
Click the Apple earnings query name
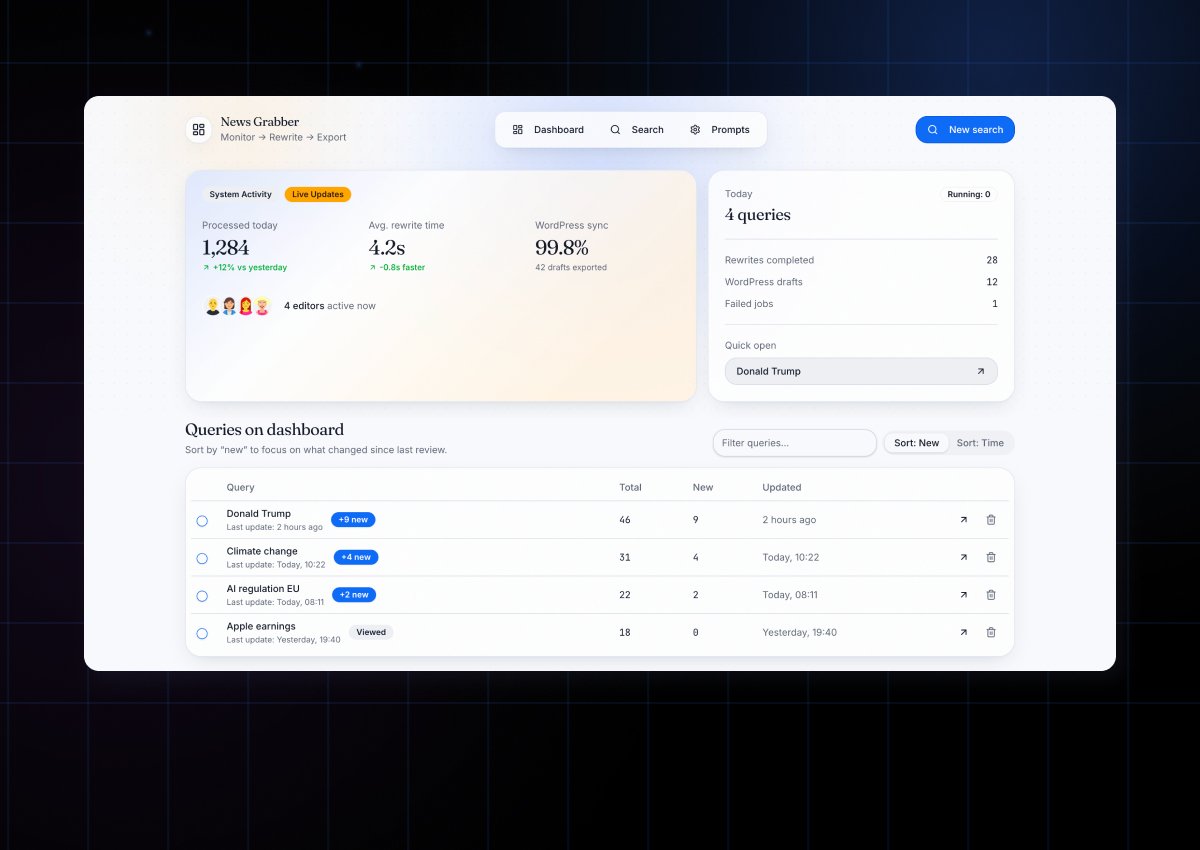261,626
